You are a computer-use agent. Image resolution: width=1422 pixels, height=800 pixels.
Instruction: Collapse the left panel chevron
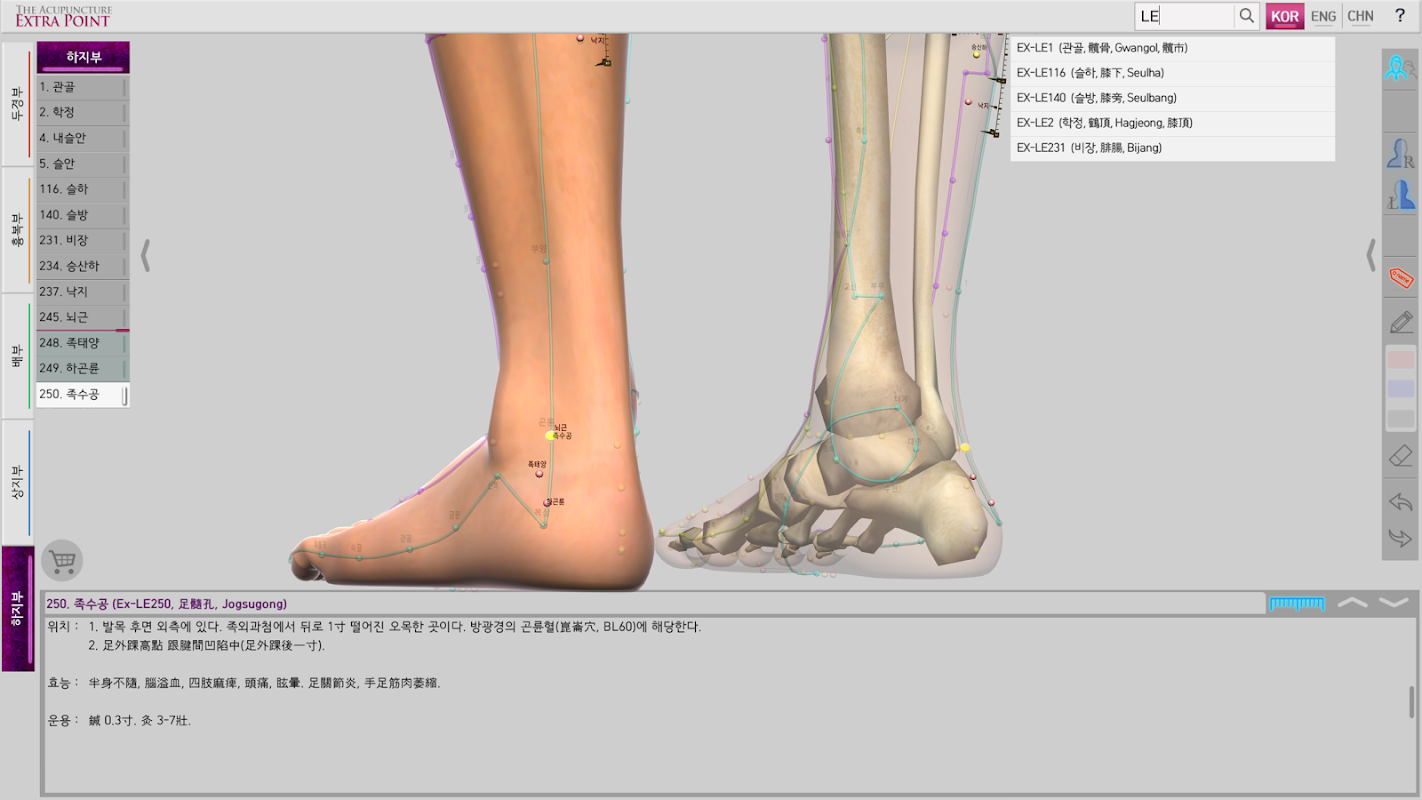click(145, 255)
